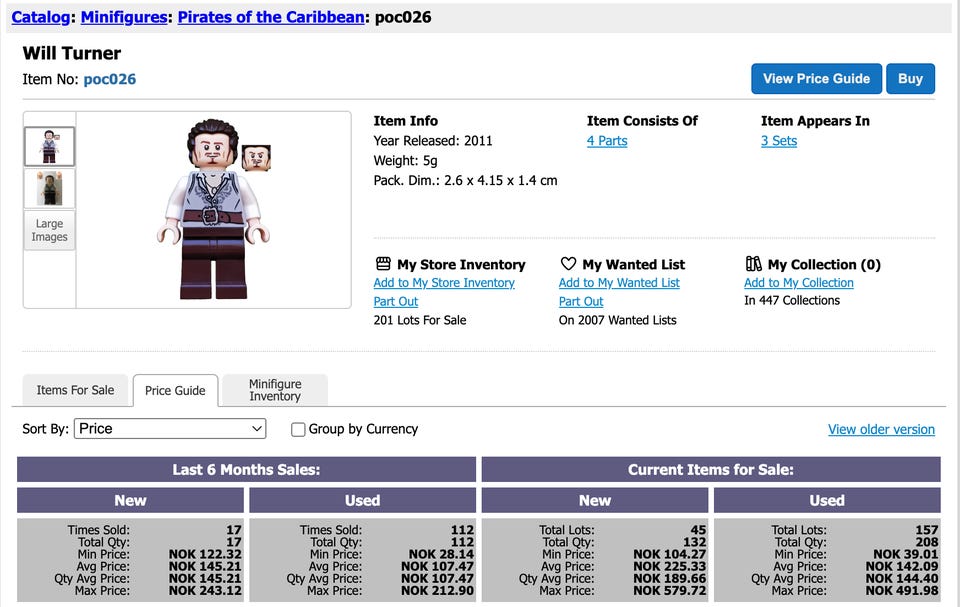Click the View older version link
Image resolution: width=960 pixels, height=607 pixels.
(881, 429)
